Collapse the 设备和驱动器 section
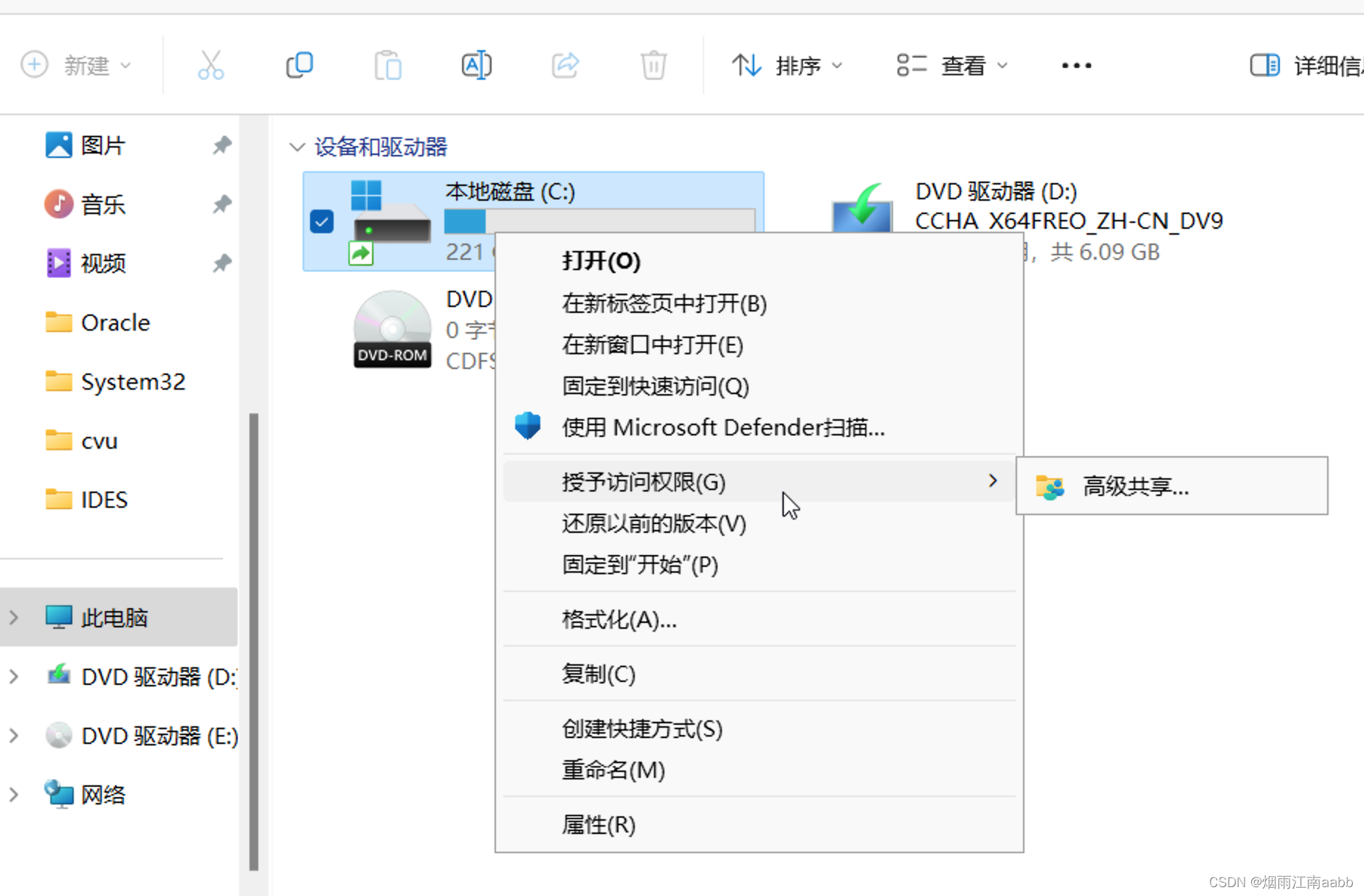This screenshot has height=896, width=1364. 297,147
